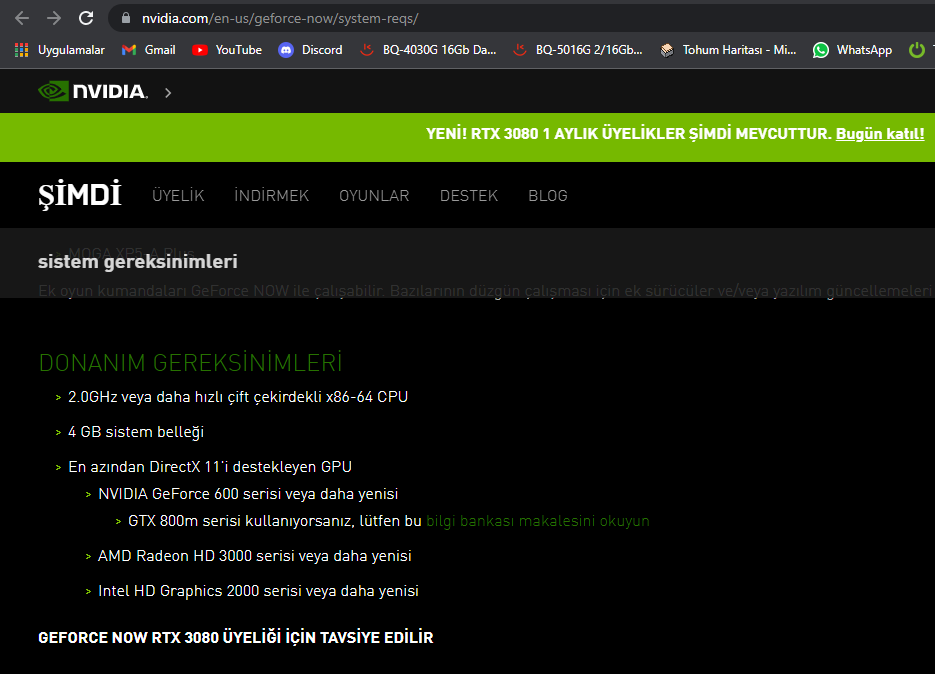Open the DESTEK menu item
935x674 pixels.
pyautogui.click(x=469, y=196)
